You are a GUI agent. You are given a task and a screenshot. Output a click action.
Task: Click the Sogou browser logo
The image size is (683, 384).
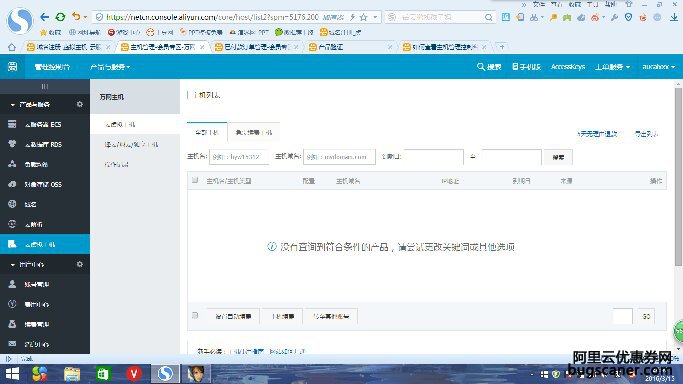20,20
